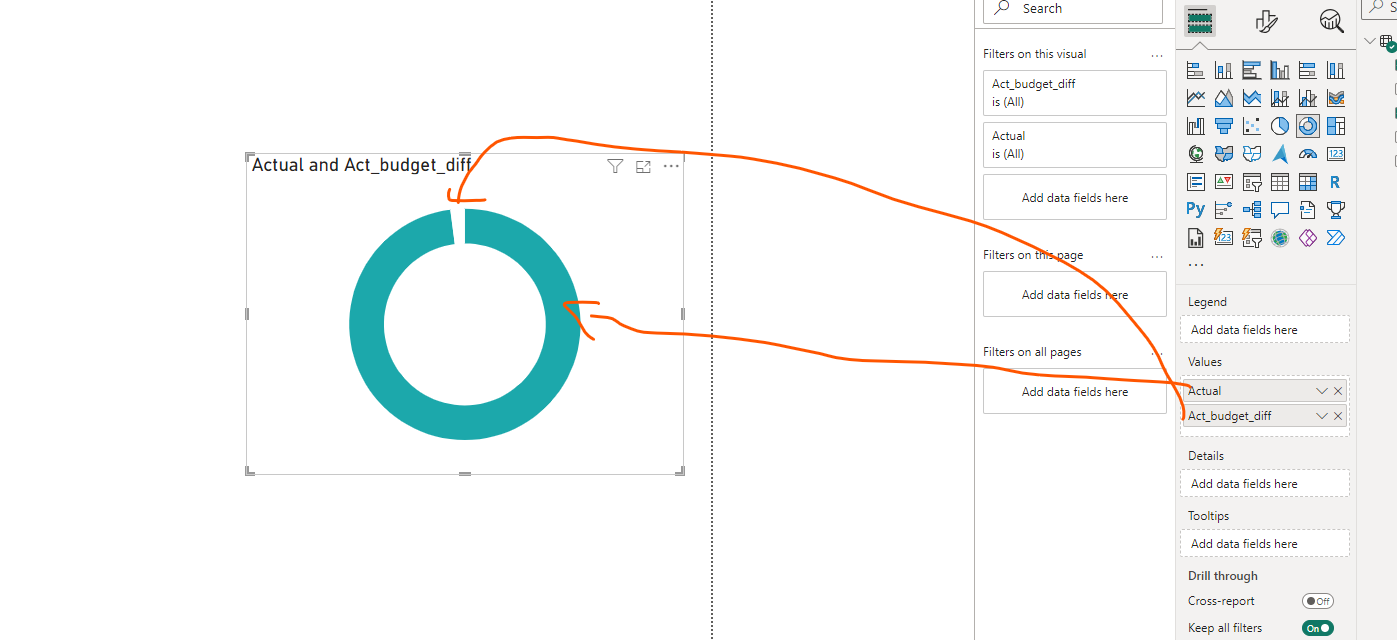Select the Map globe visual

(1195, 154)
